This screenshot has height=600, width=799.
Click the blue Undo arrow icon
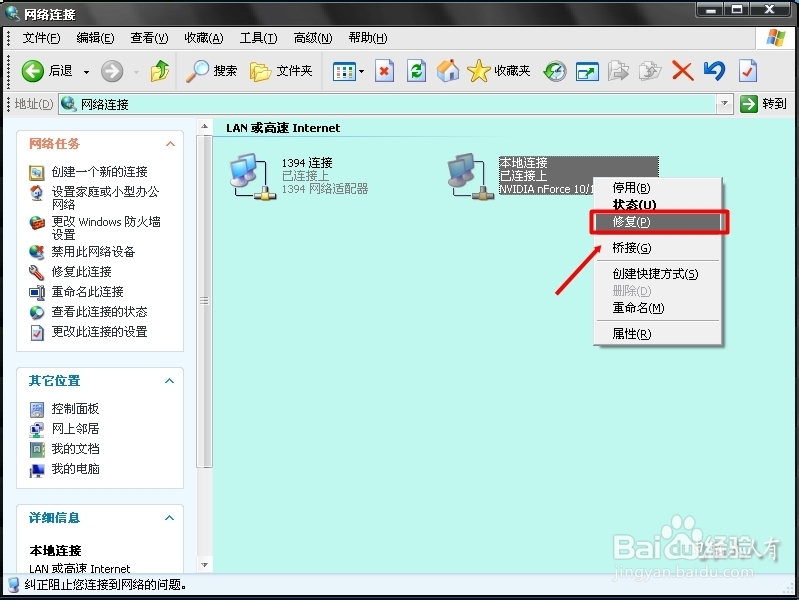click(x=714, y=71)
